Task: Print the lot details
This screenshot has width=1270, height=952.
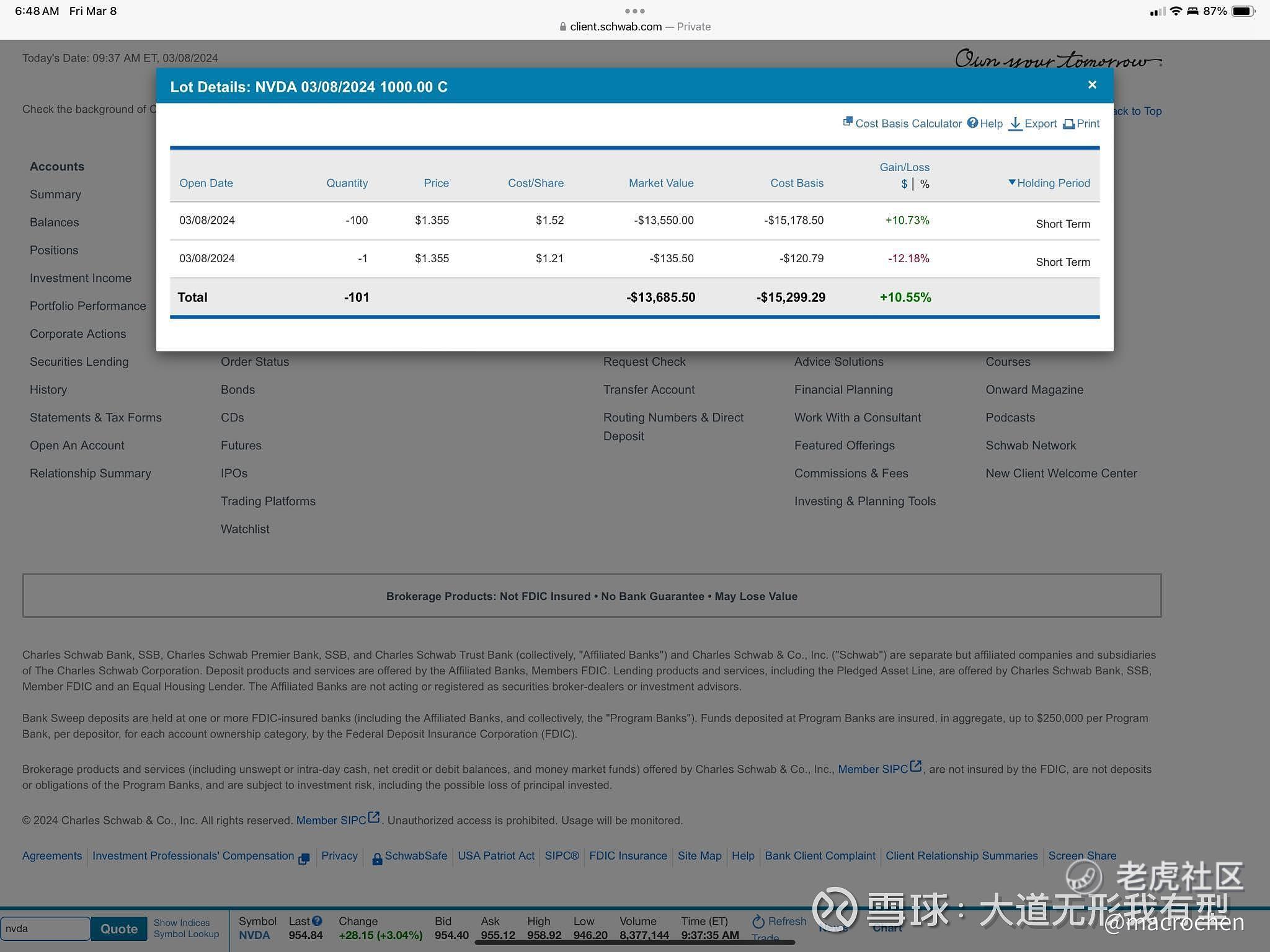Action: [1081, 123]
